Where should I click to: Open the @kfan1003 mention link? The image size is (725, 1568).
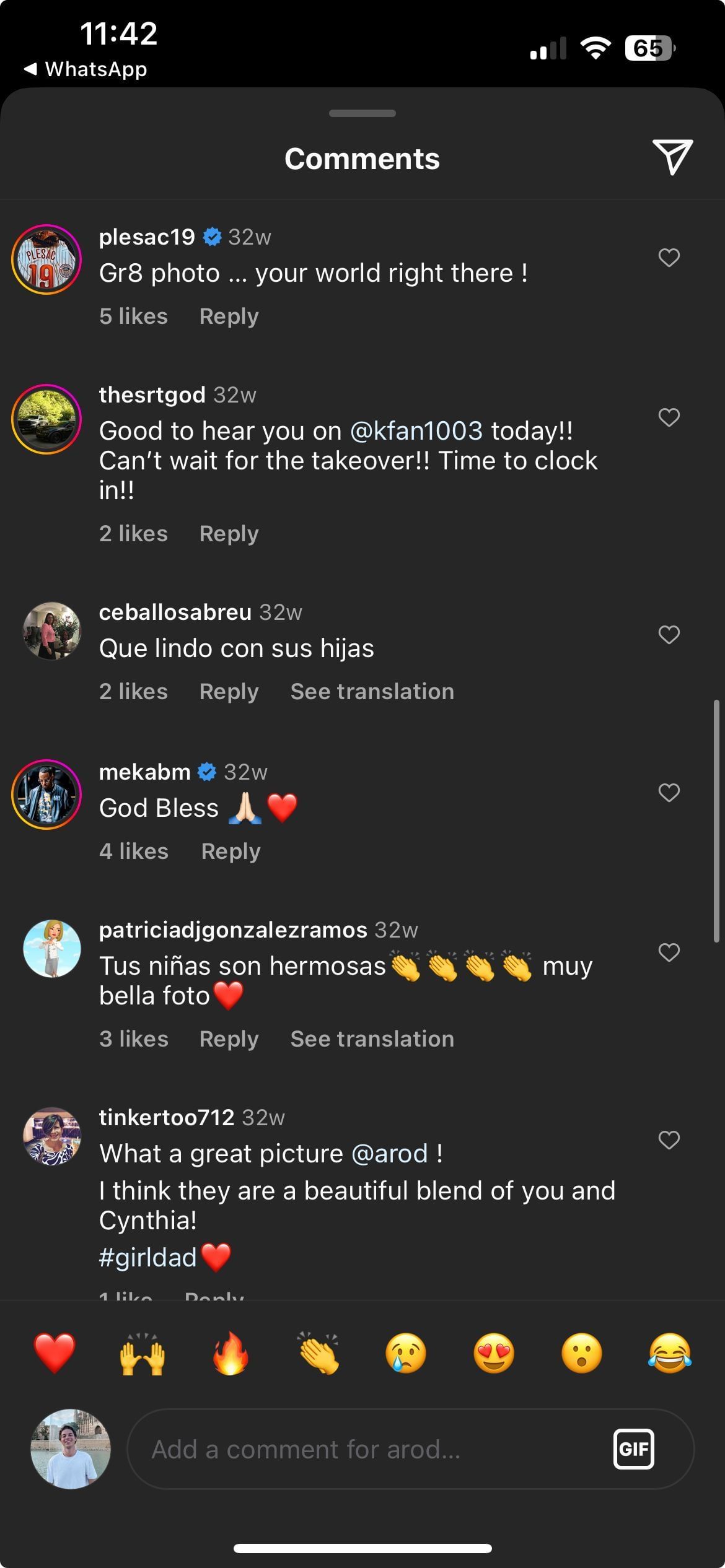(416, 431)
